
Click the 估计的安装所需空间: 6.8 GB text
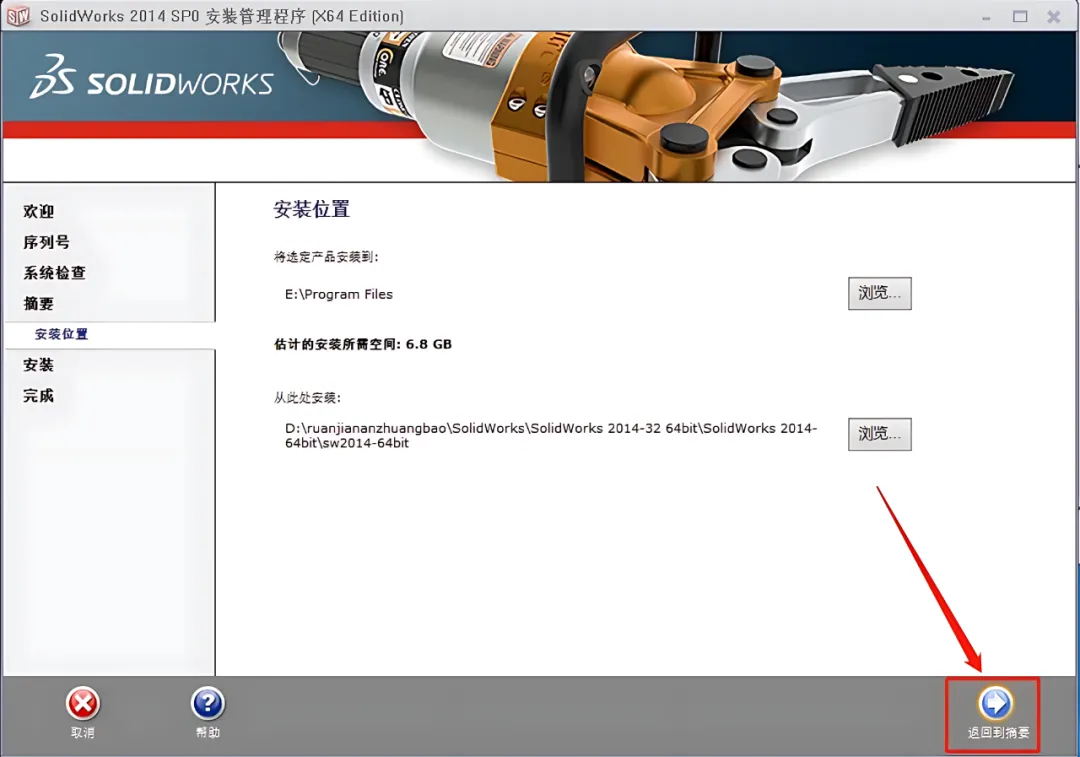[363, 344]
